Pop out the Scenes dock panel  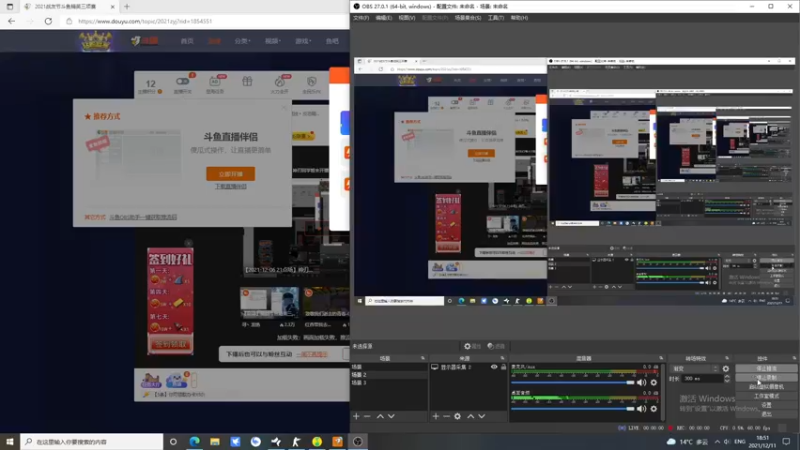pyautogui.click(x=422, y=358)
